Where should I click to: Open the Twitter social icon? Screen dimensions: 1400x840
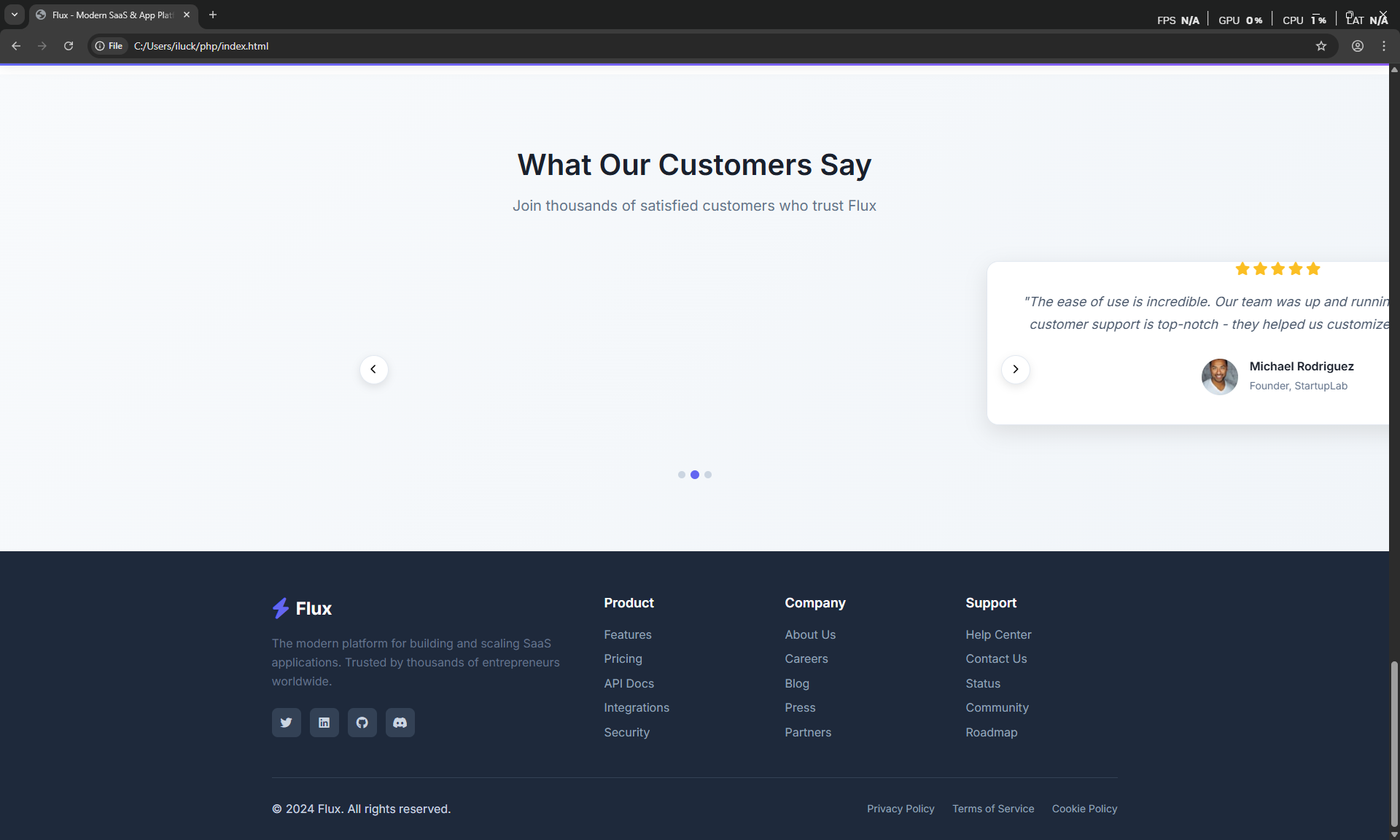(286, 723)
